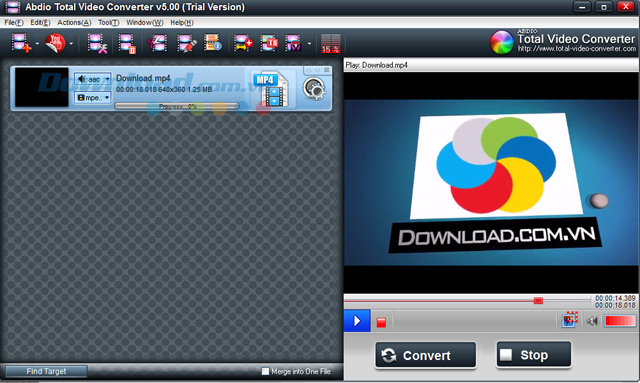This screenshot has height=383, width=640.
Task: Open the Tool menu
Action: point(109,22)
